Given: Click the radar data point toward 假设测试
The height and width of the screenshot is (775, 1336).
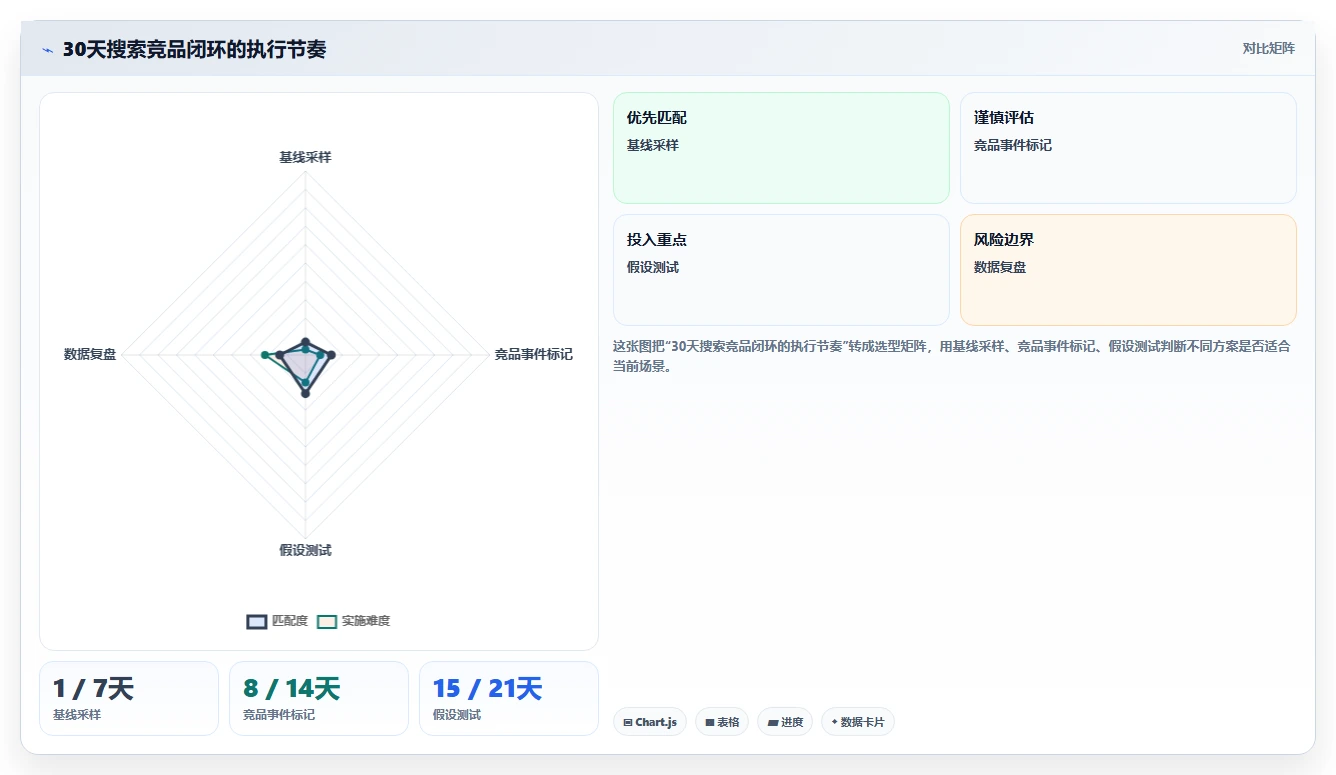Looking at the screenshot, I should click(305, 394).
